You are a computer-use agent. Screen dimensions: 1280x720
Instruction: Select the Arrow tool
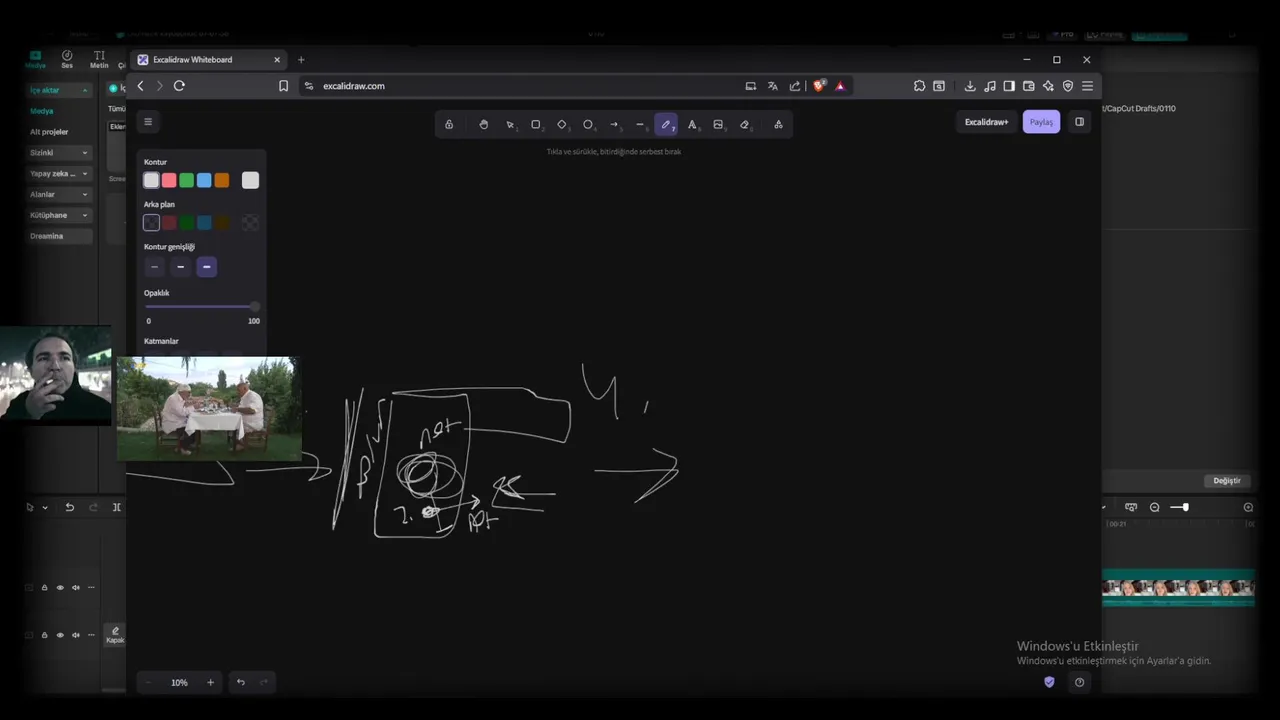coord(614,125)
